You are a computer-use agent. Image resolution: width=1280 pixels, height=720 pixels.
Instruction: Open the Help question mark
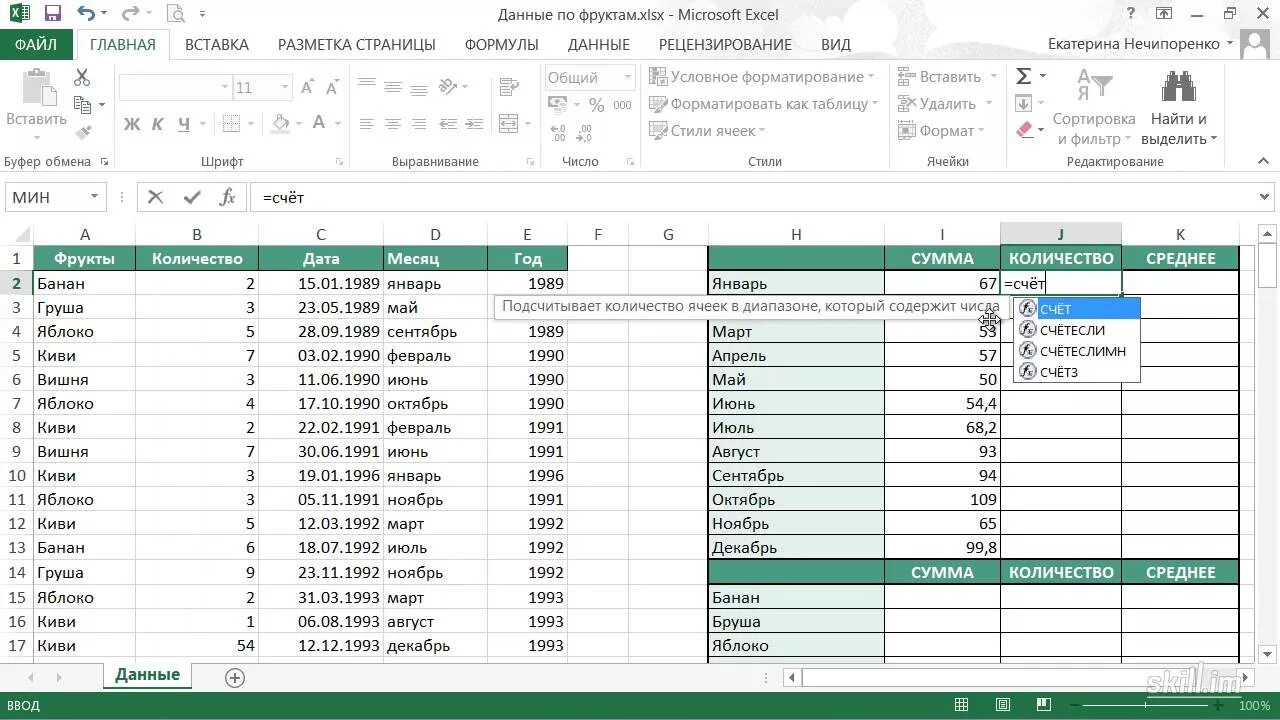click(x=1130, y=14)
